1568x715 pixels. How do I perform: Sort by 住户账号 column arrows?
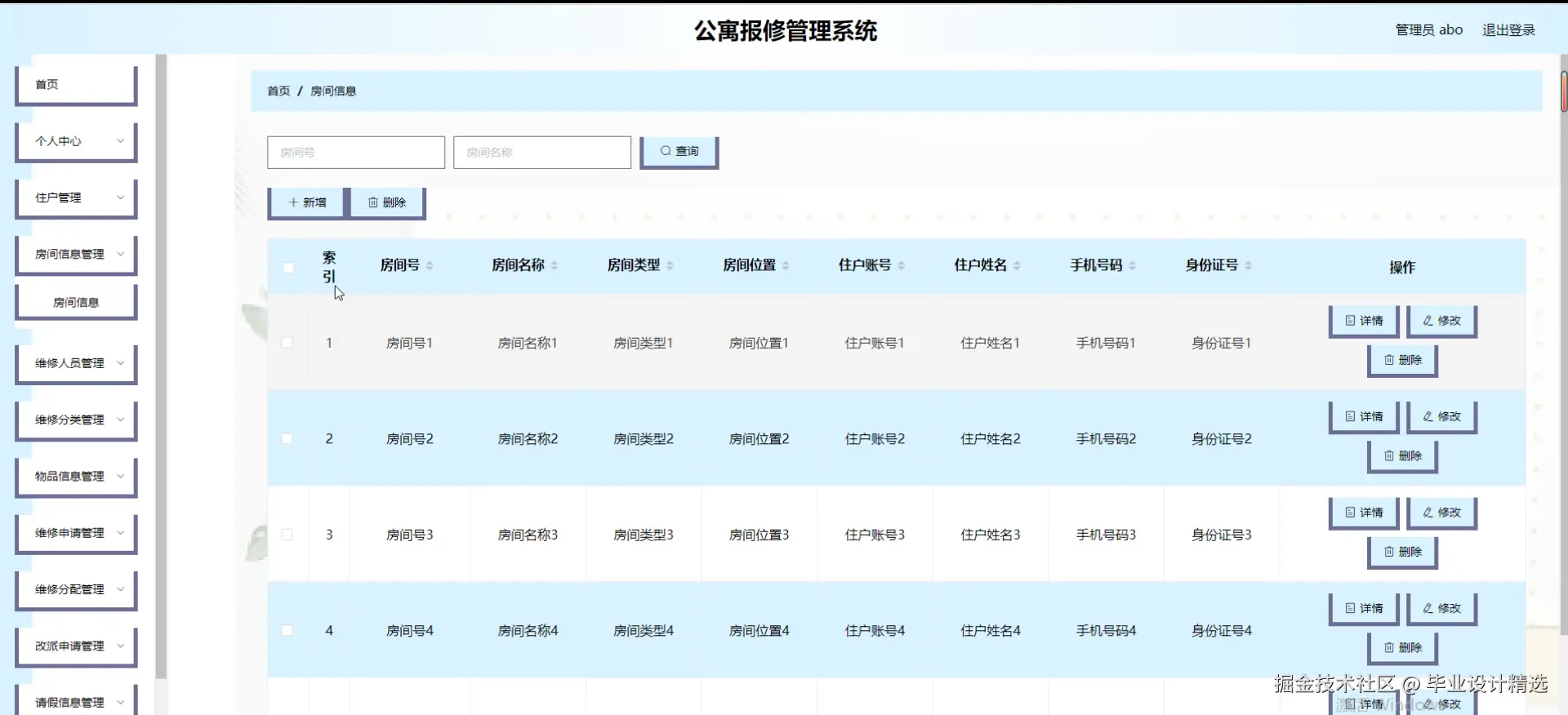coord(902,265)
